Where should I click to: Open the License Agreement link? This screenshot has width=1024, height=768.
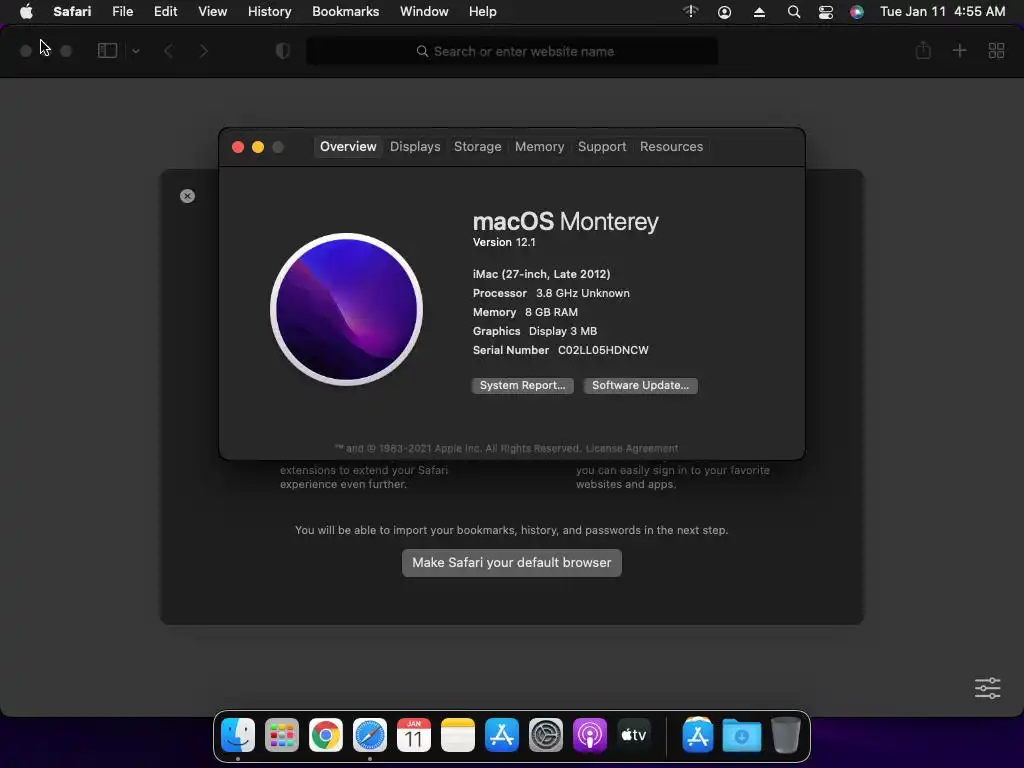pyautogui.click(x=632, y=449)
